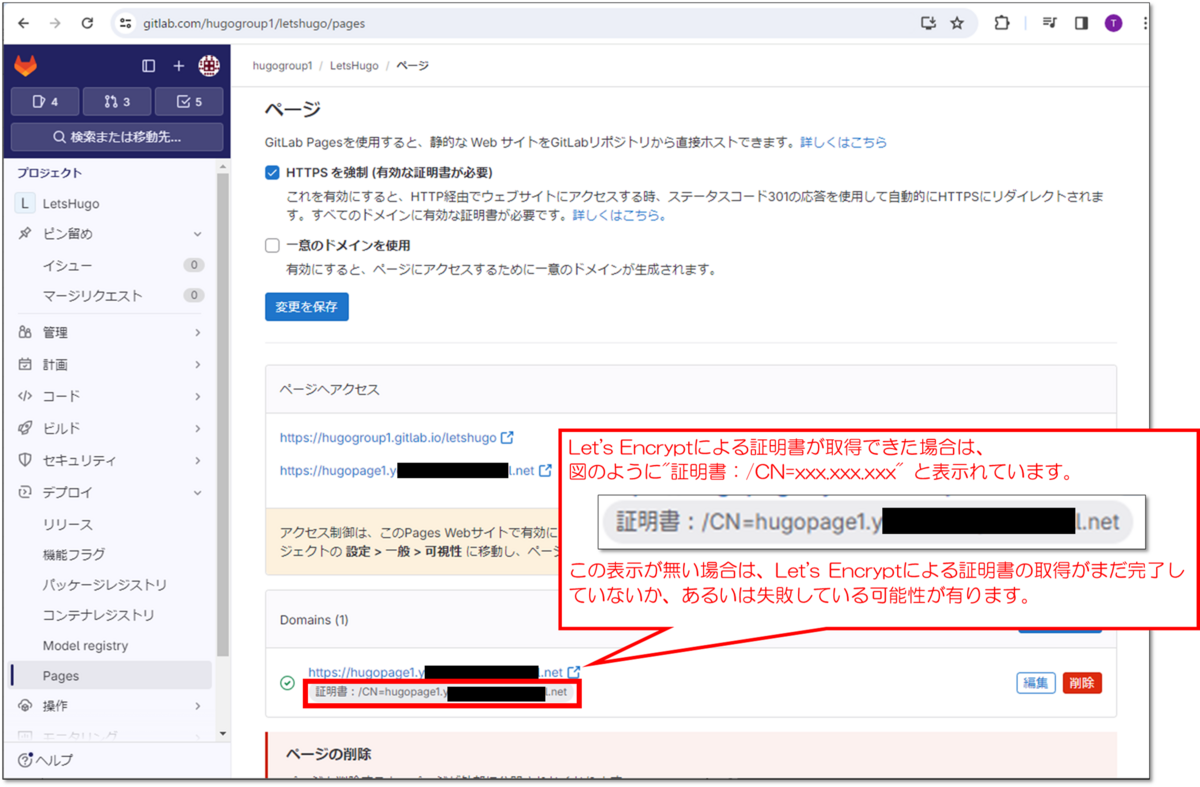Collapse the ピン留め section
Viewport: 1200px width, 787px height.
(x=110, y=234)
